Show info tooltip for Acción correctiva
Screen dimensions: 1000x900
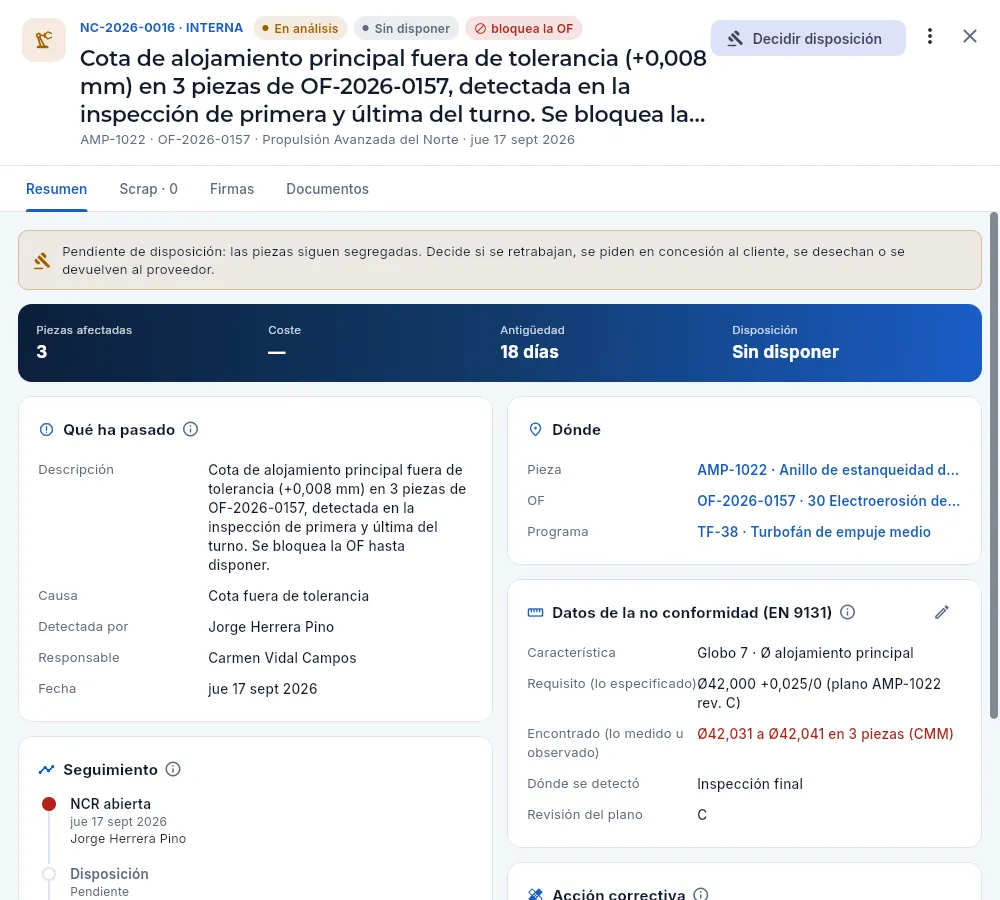coord(701,894)
